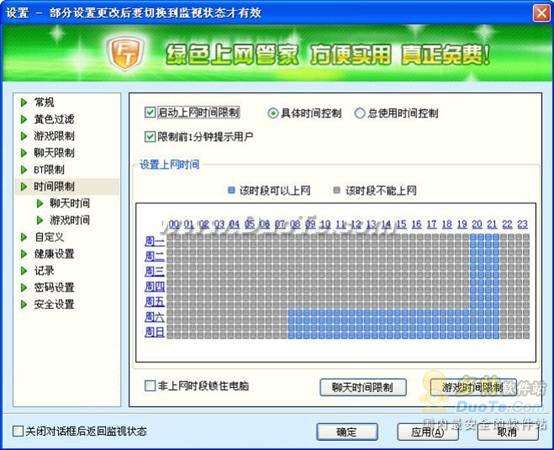This screenshot has height=450, width=554.
Task: Check 关闭对话框后返回监视状态 option
Action: (x=18, y=431)
